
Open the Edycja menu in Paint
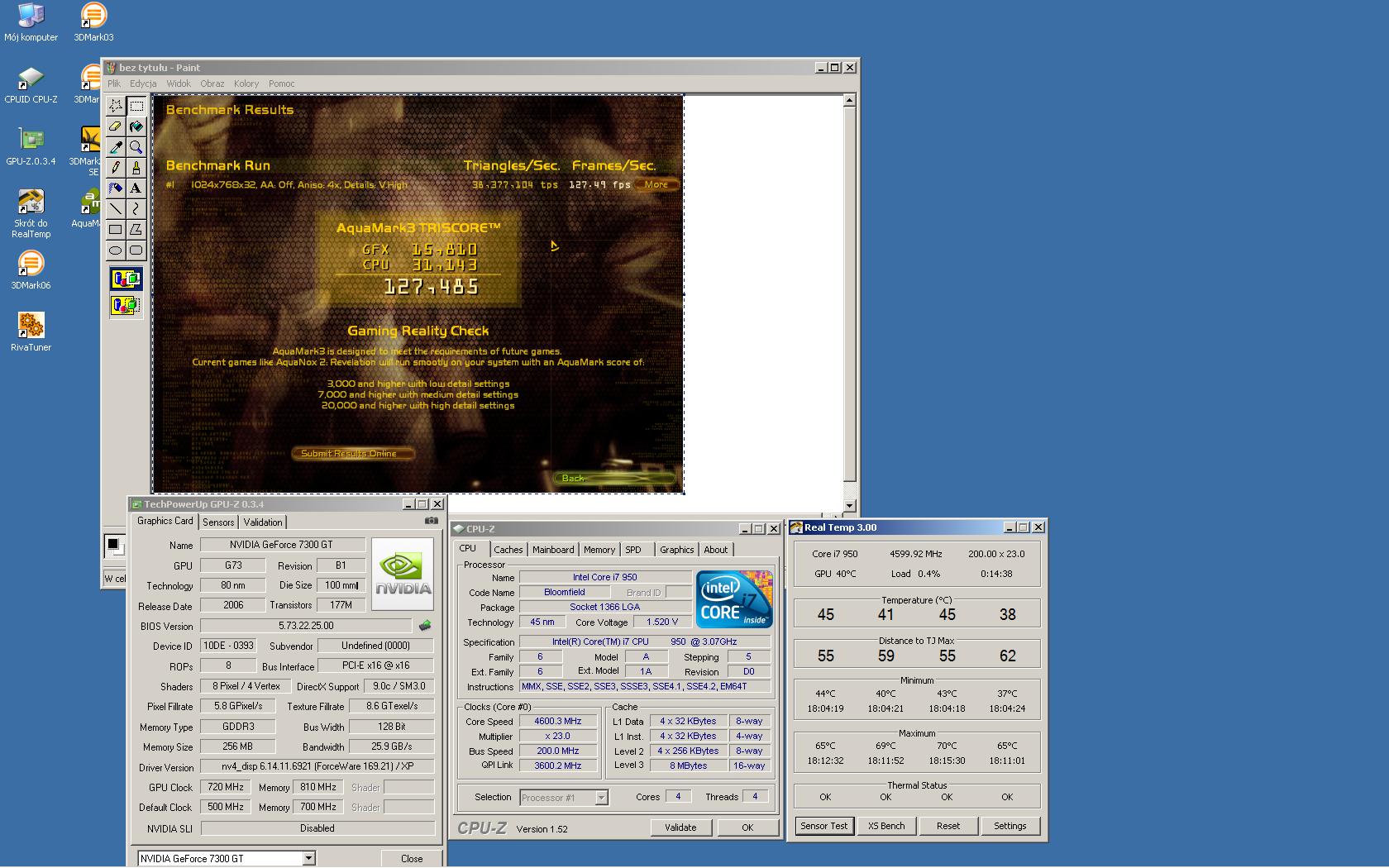(143, 83)
